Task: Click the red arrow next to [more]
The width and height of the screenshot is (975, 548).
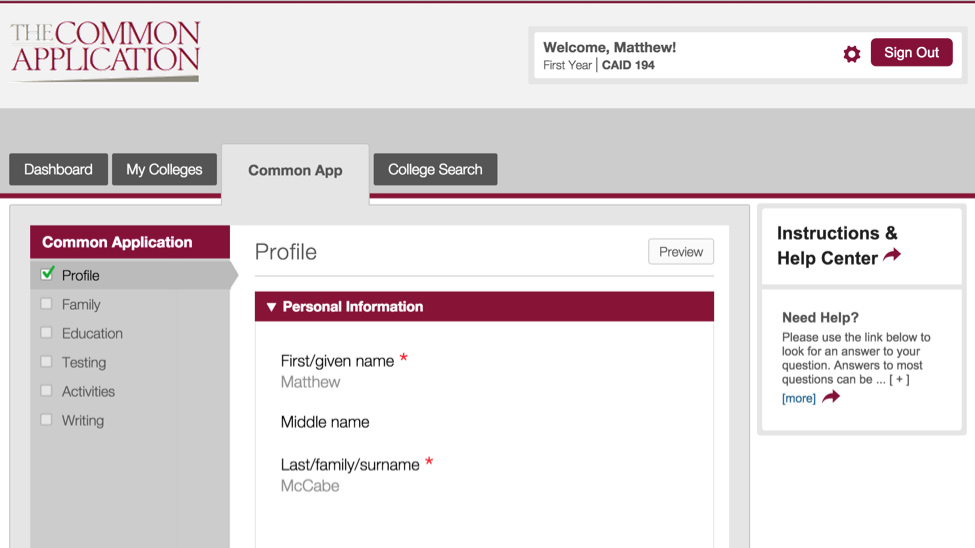Action: 831,397
